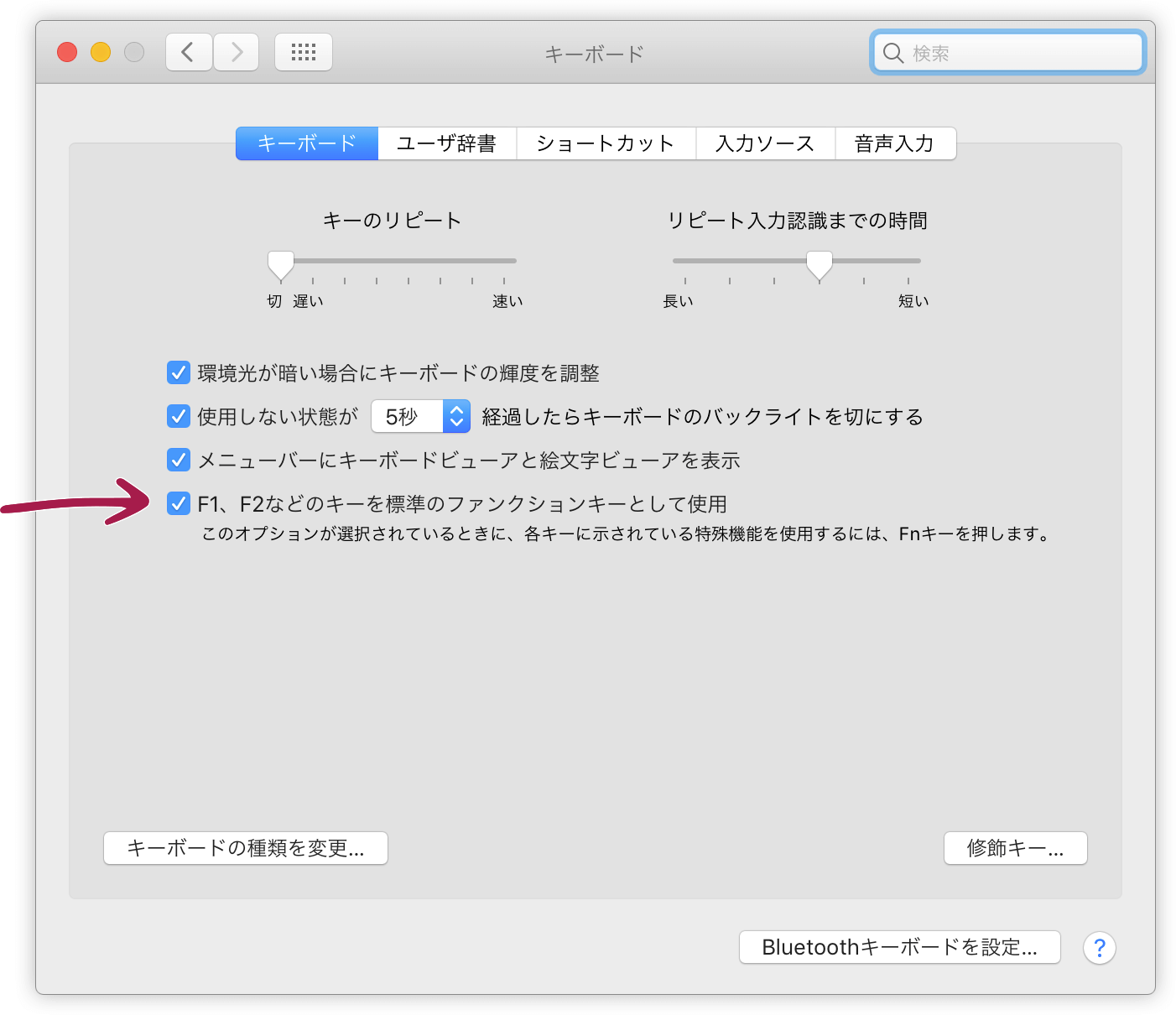Click the キーボード window title text

[x=595, y=54]
